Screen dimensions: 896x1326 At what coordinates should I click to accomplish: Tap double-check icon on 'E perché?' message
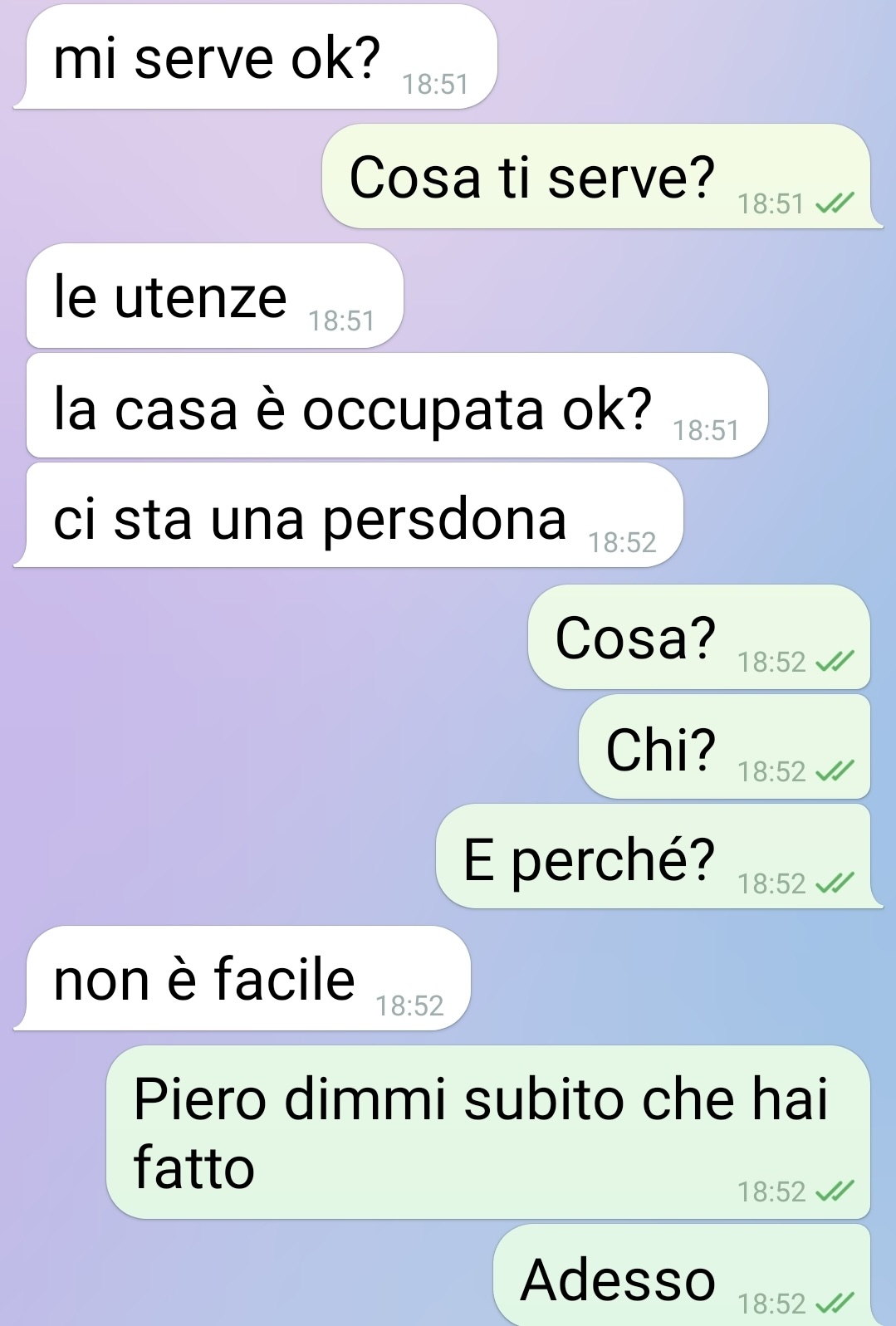[835, 883]
